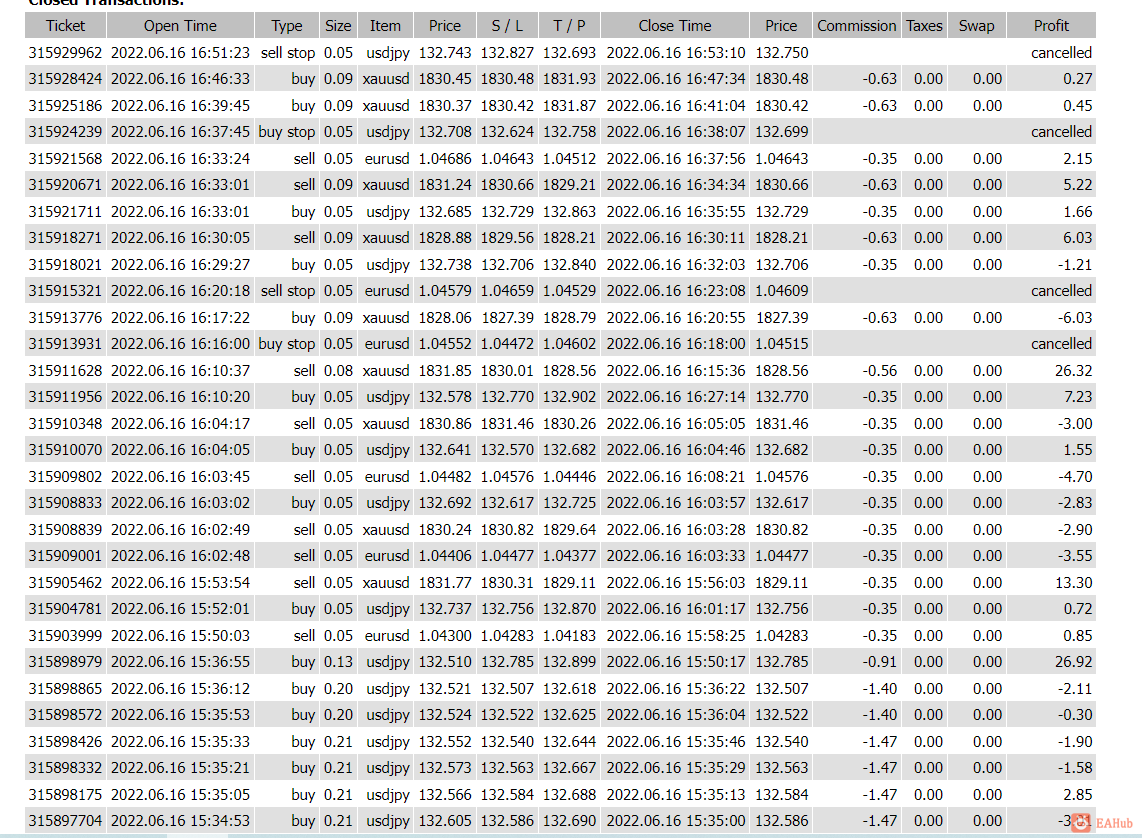Screen dimensions: 1142x838
Task: Select open time 2022.06.16 15:36:55
Action: pos(180,662)
